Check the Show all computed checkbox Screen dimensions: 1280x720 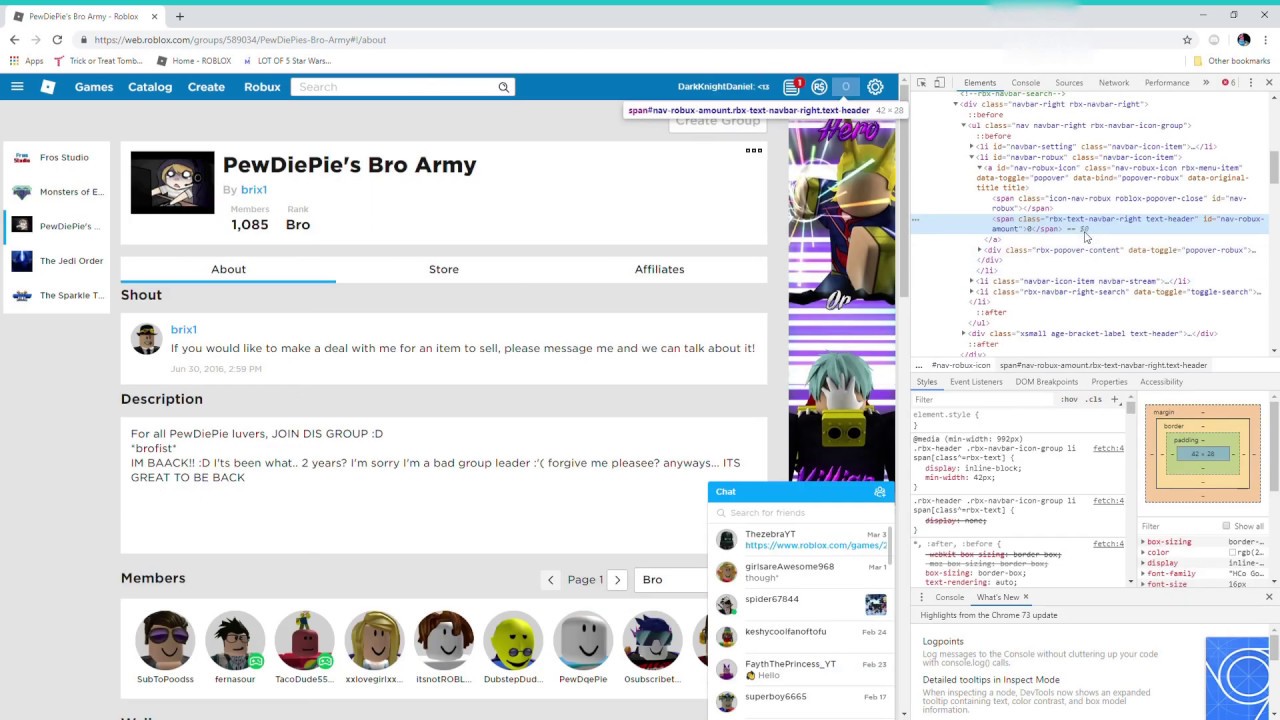click(1226, 526)
